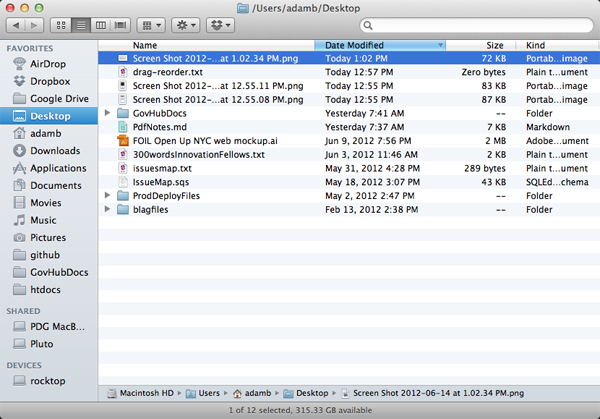This screenshot has width=600, height=419.
Task: Open htdocs in the sidebar
Action: click(x=49, y=290)
